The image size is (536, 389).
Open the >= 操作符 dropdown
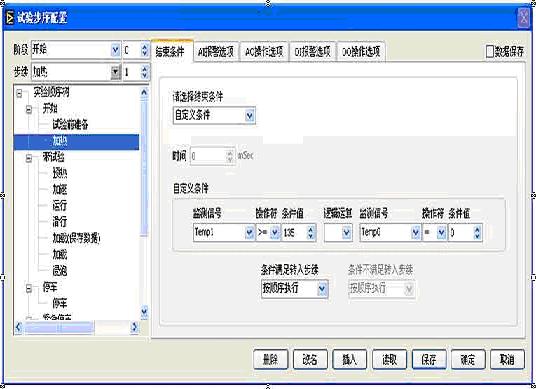(275, 233)
